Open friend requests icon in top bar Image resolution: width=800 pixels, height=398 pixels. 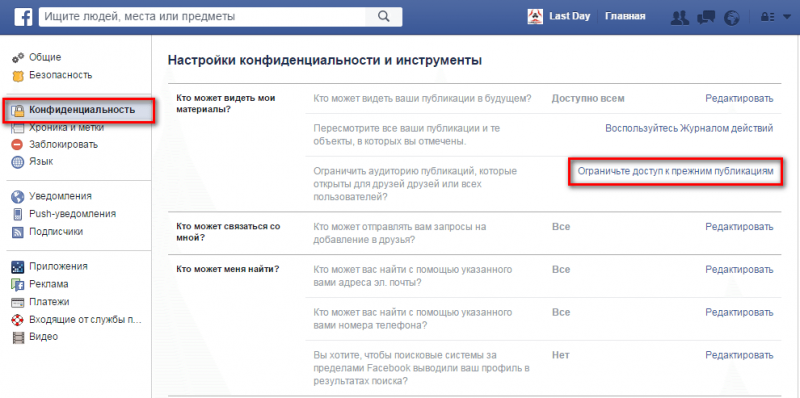[x=680, y=17]
